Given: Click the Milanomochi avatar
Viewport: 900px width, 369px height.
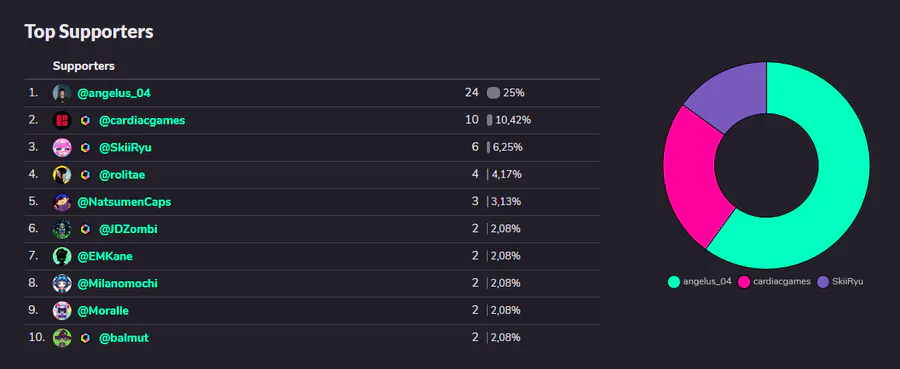Looking at the screenshot, I should 62,283.
